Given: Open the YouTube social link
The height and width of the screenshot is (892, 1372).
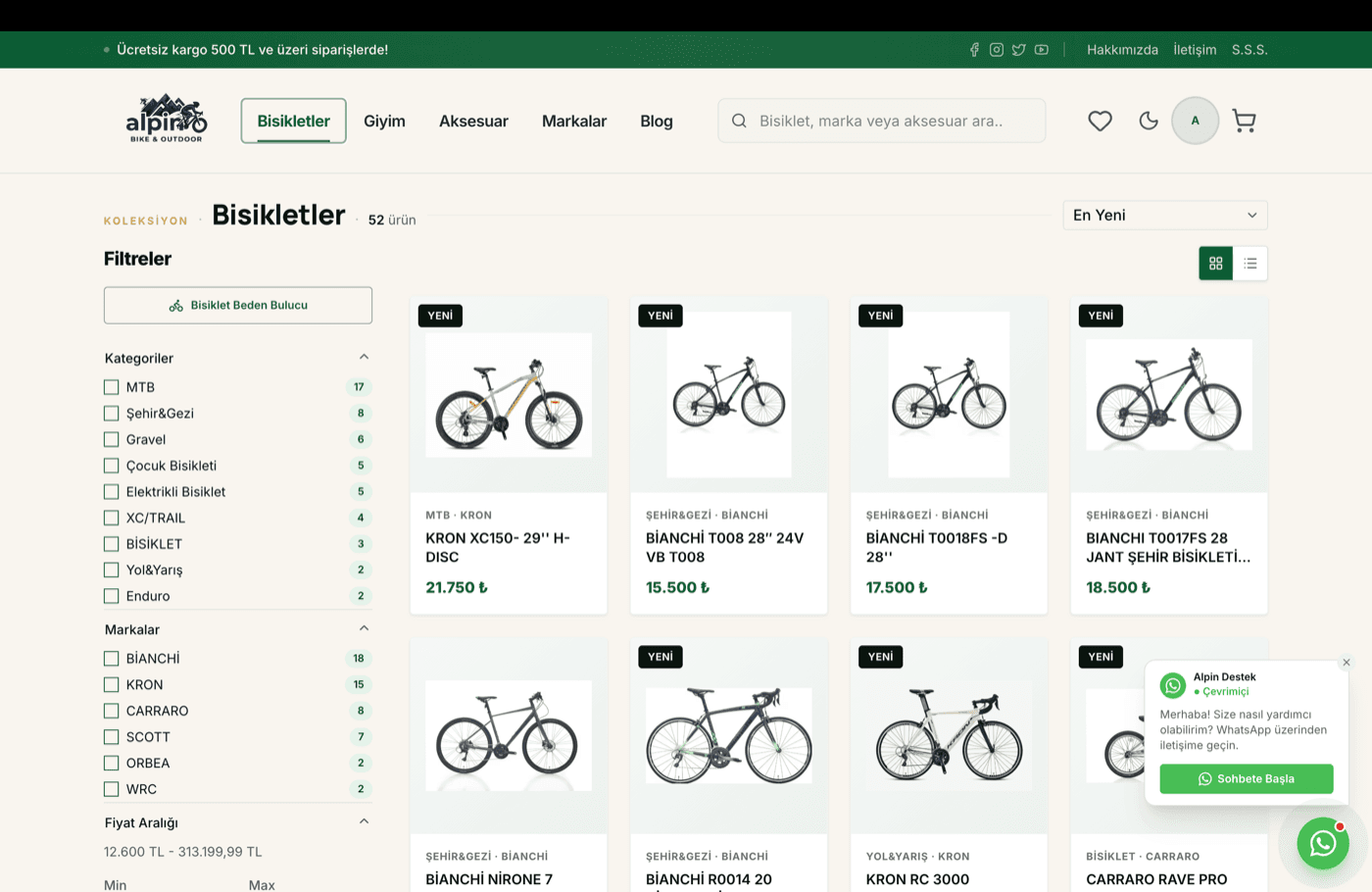Looking at the screenshot, I should (1042, 50).
